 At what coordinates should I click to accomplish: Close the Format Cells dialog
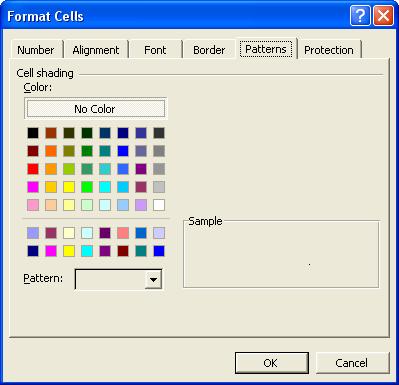(383, 16)
